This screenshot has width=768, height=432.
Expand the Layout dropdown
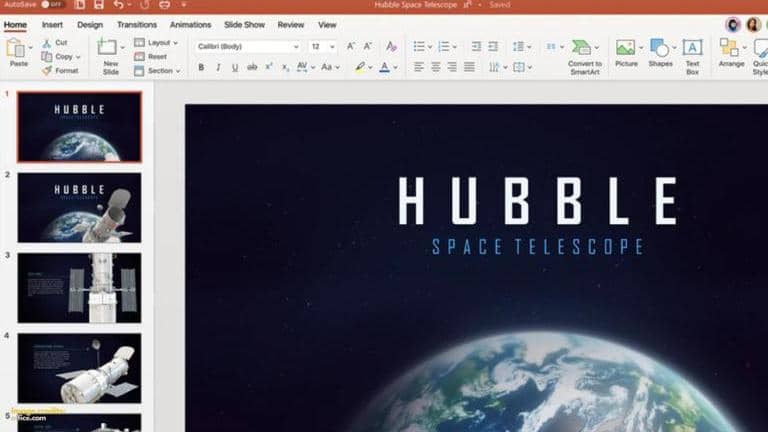(x=161, y=43)
